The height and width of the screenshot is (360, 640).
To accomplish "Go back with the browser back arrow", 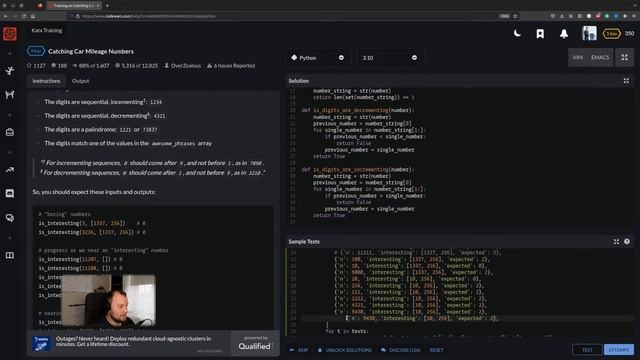I will pos(5,16).
